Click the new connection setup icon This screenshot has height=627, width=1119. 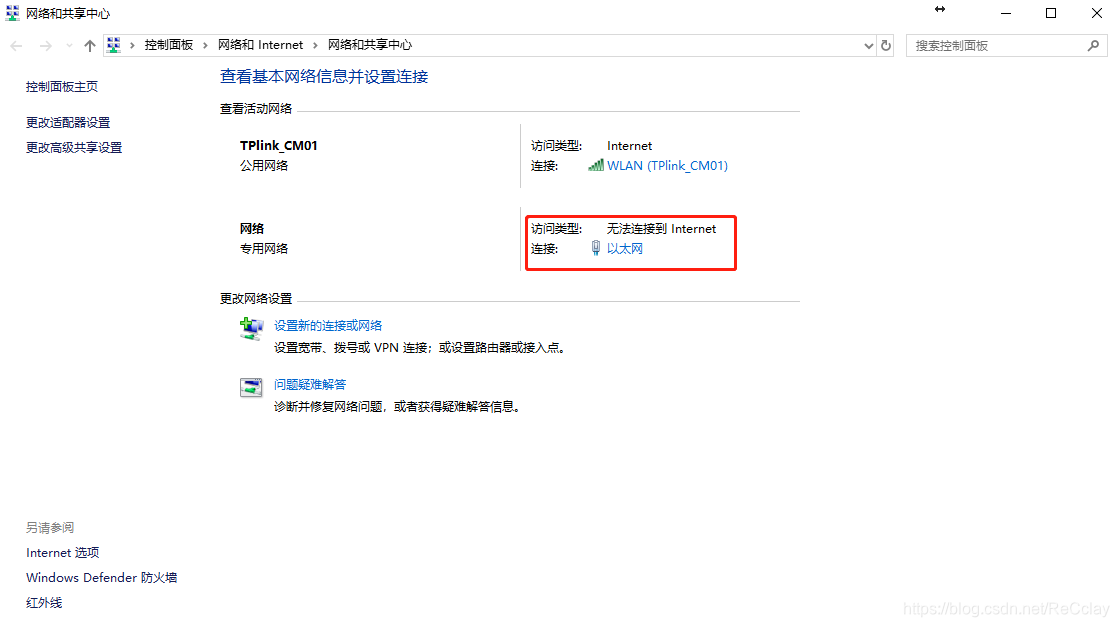[x=251, y=328]
